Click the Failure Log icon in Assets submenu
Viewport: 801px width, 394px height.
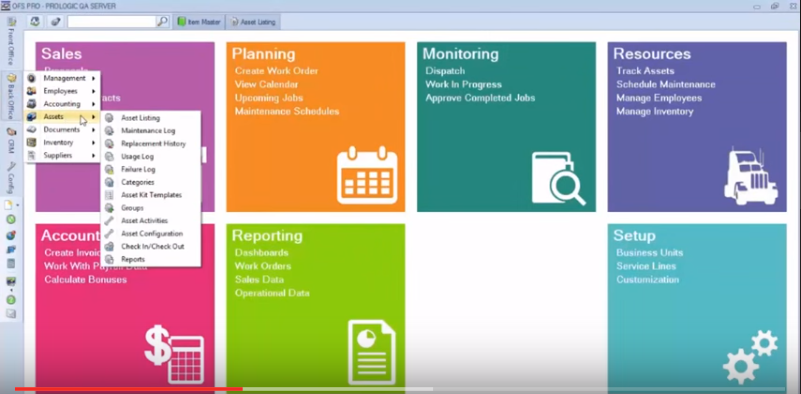coord(109,169)
